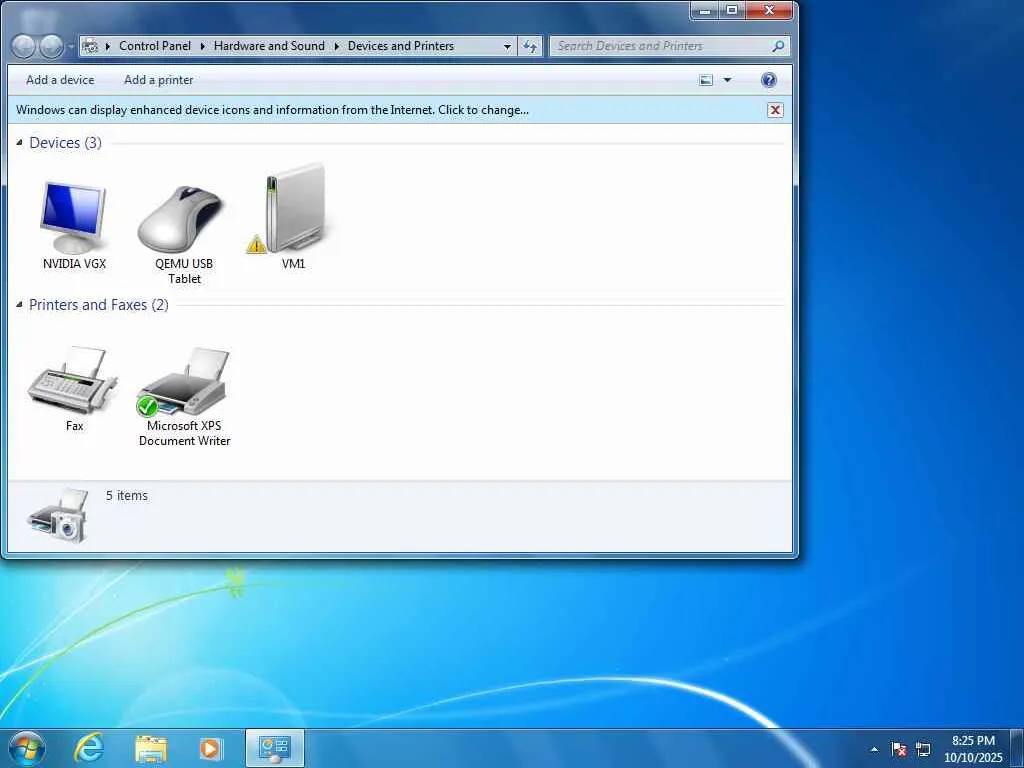Image resolution: width=1024 pixels, height=768 pixels.
Task: Click the Back navigation arrow
Action: [24, 46]
